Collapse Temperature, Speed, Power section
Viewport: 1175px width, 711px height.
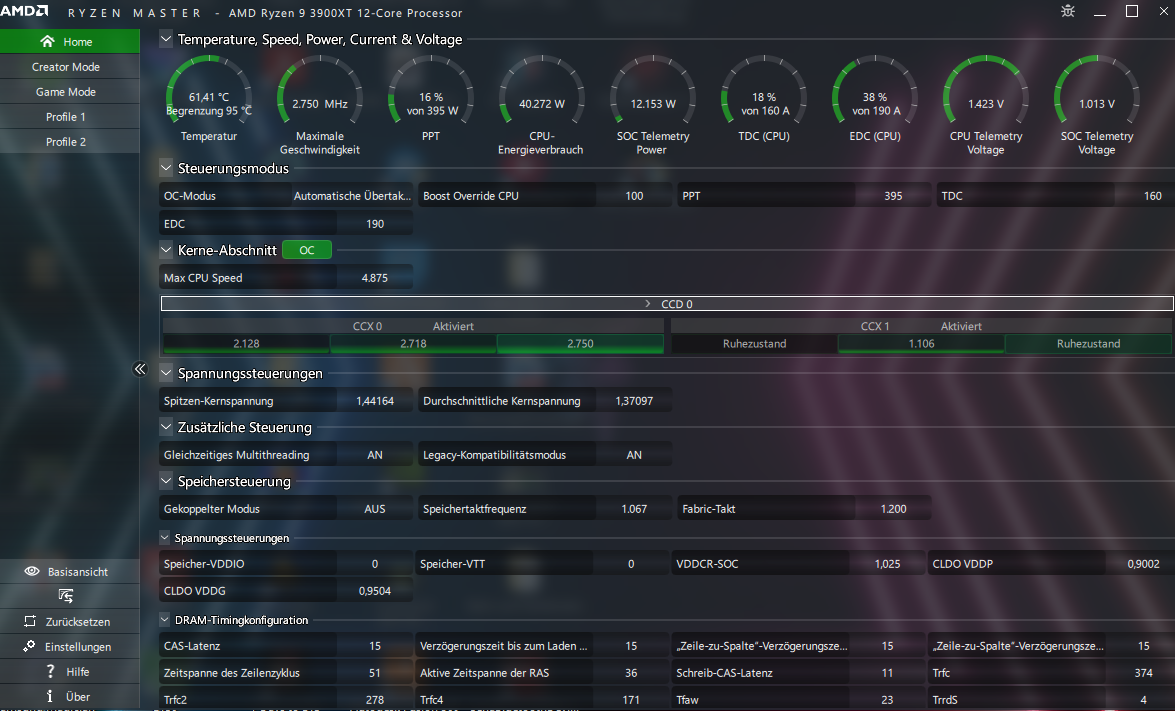(x=166, y=39)
